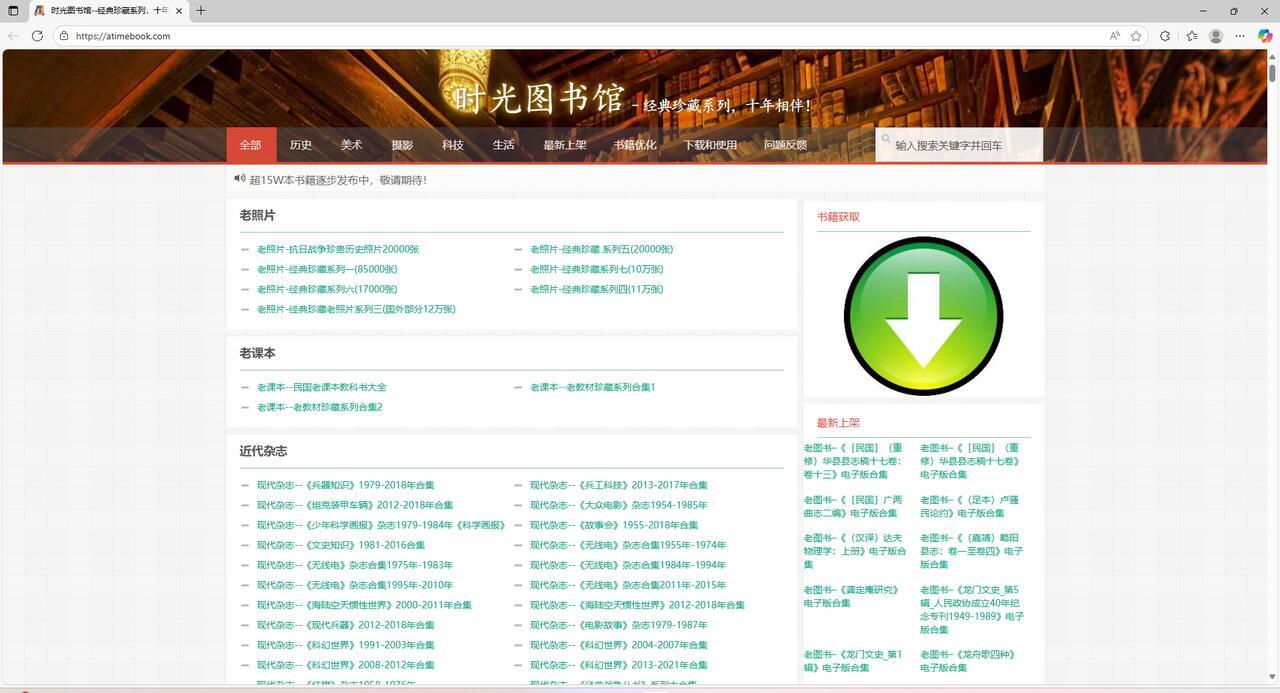Open 老图书《(足本)卢骚民约论》link
Screen dimensions: 1280x693
[x=970, y=506]
